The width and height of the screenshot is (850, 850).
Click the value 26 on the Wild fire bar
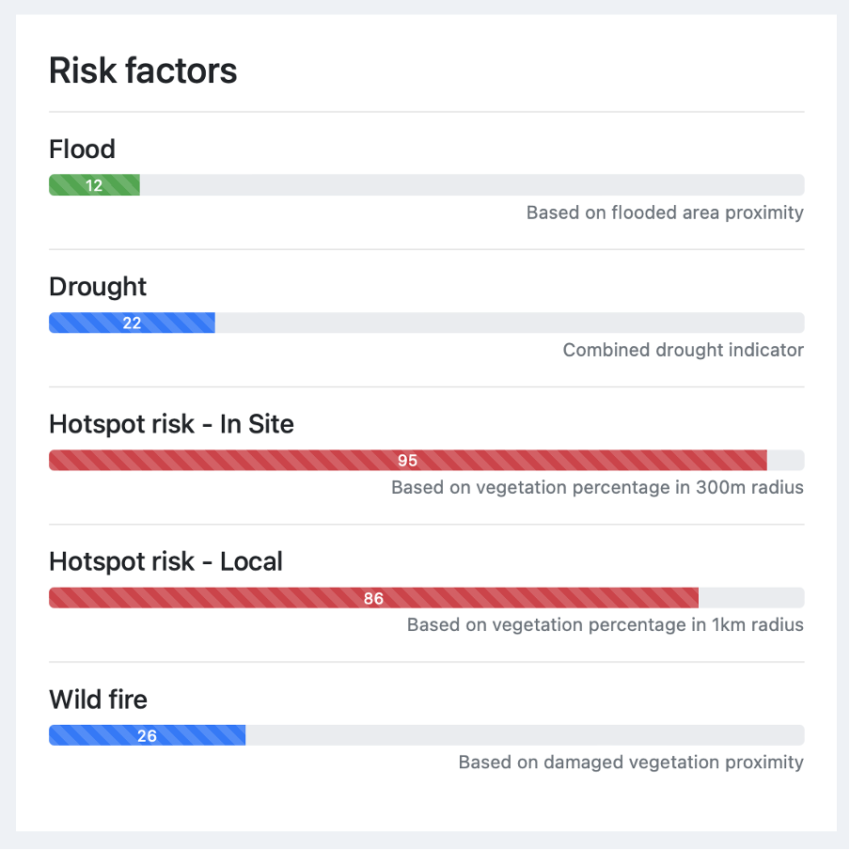coord(147,735)
